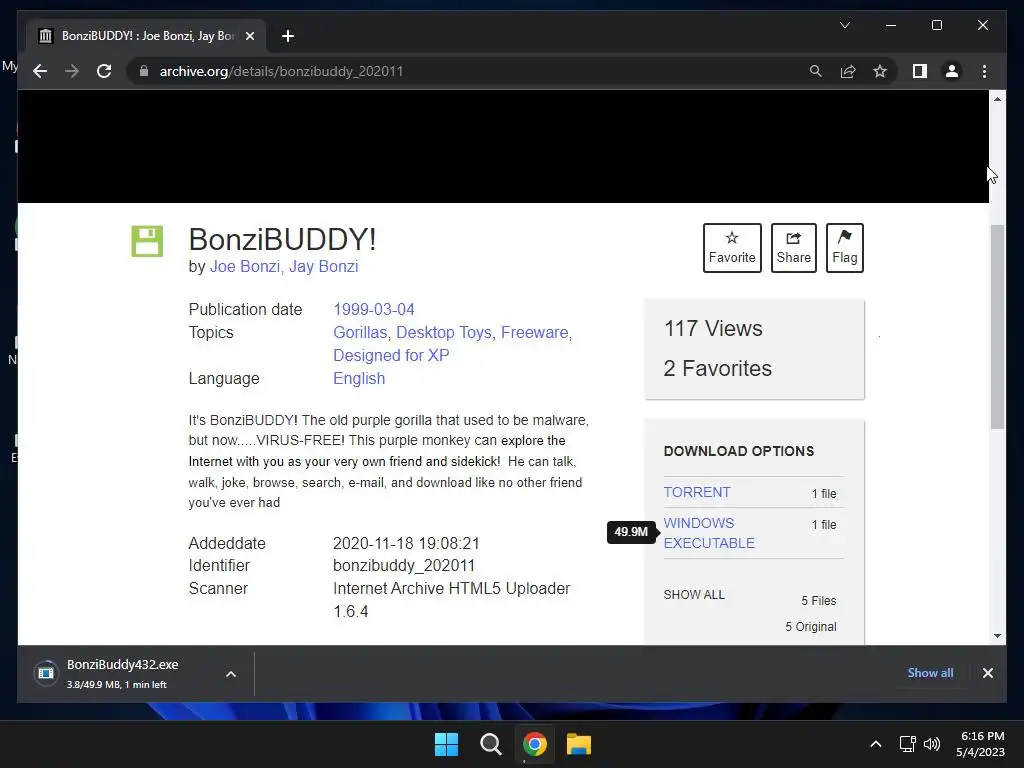Click the share page icon in address bar

[848, 71]
